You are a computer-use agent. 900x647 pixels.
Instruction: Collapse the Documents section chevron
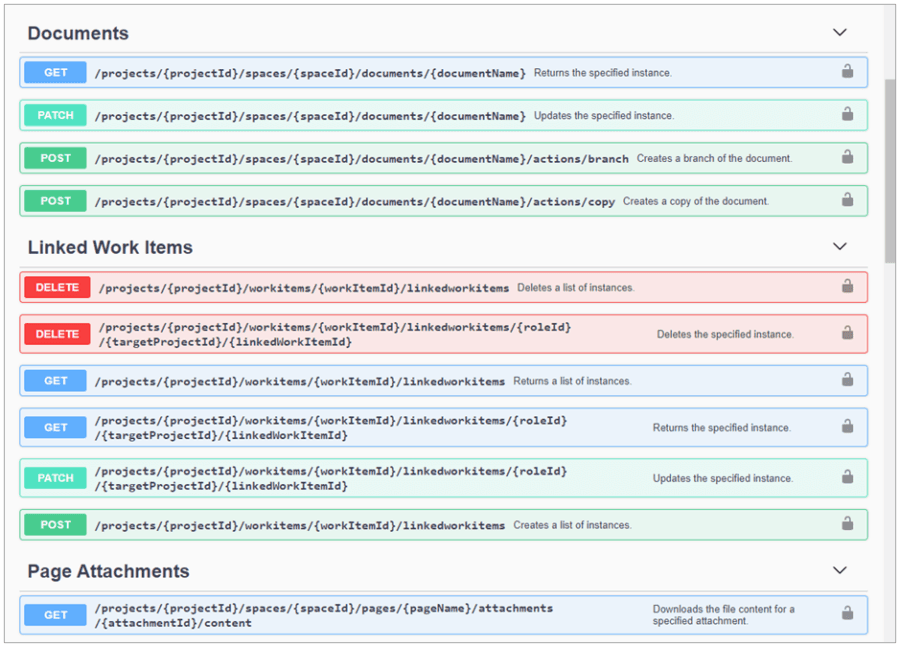point(839,33)
